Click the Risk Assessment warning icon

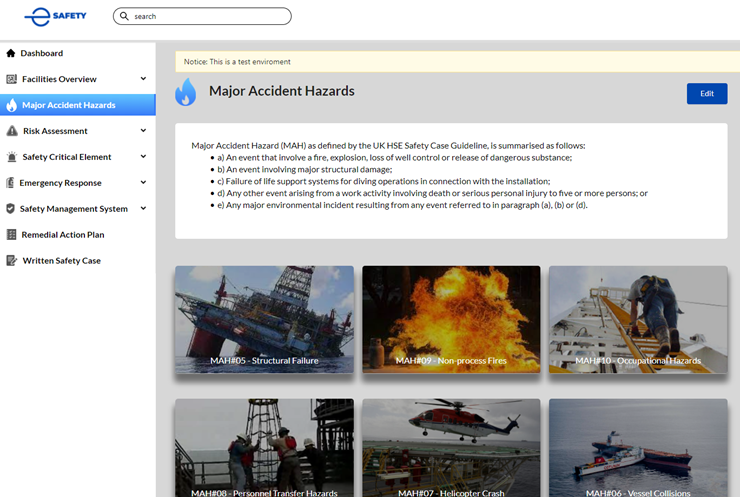12,131
